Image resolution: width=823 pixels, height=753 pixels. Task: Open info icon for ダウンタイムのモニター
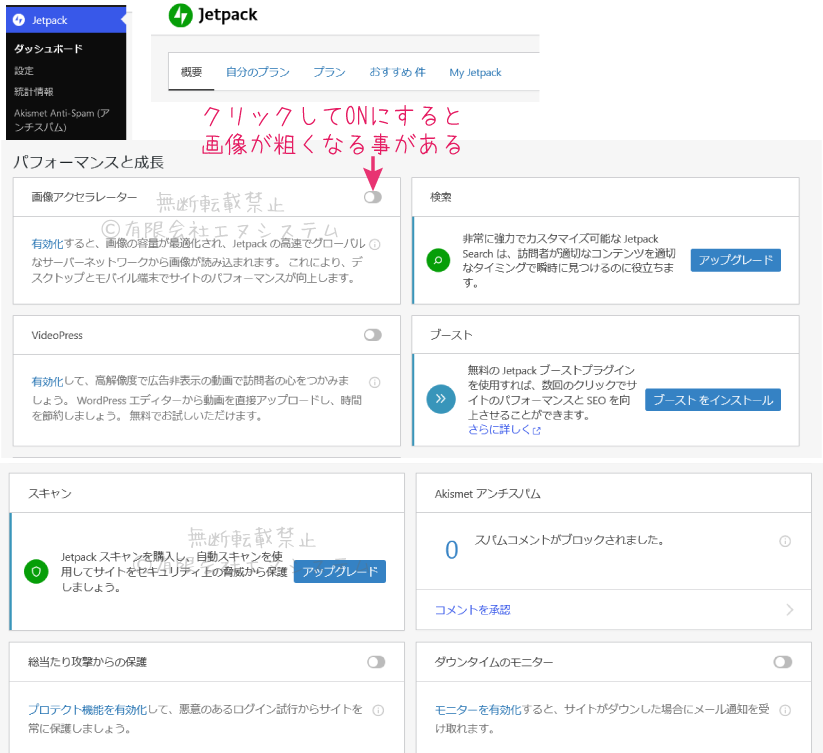(785, 710)
